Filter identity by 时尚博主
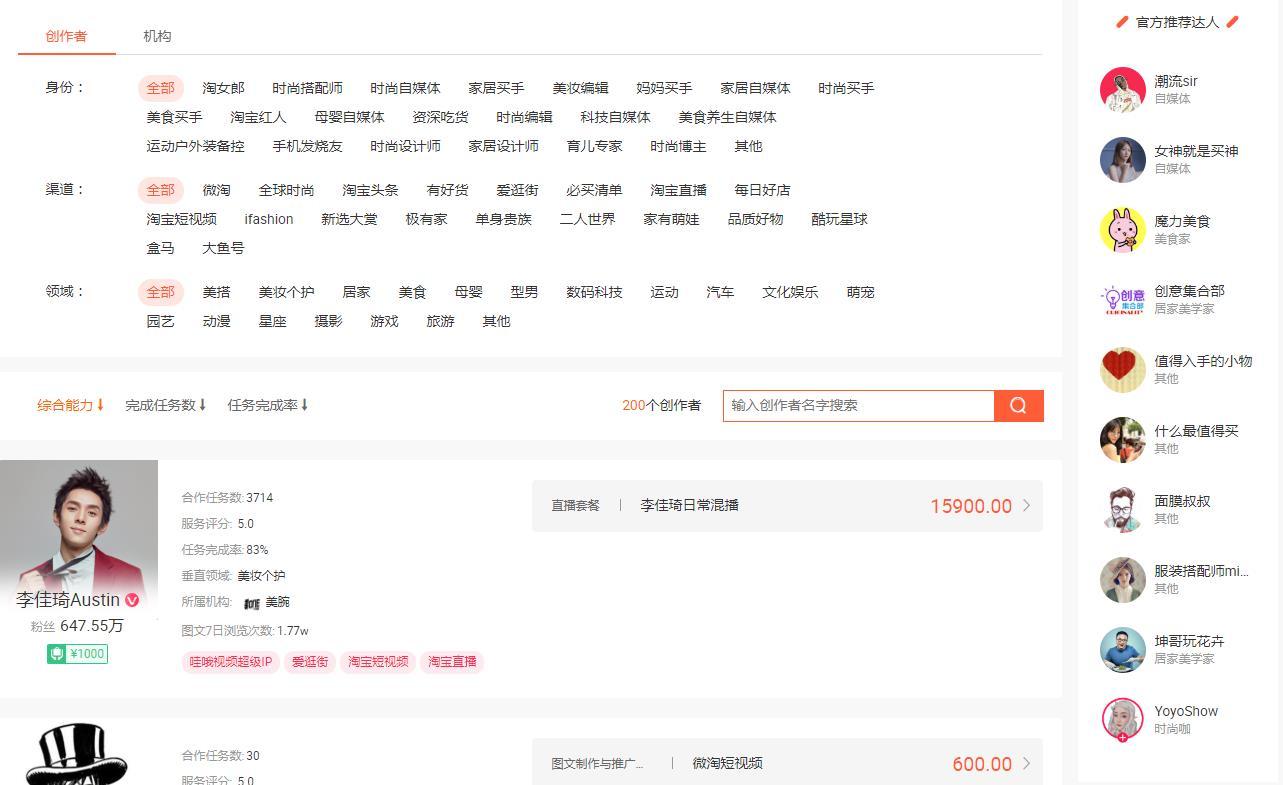 pyautogui.click(x=678, y=146)
